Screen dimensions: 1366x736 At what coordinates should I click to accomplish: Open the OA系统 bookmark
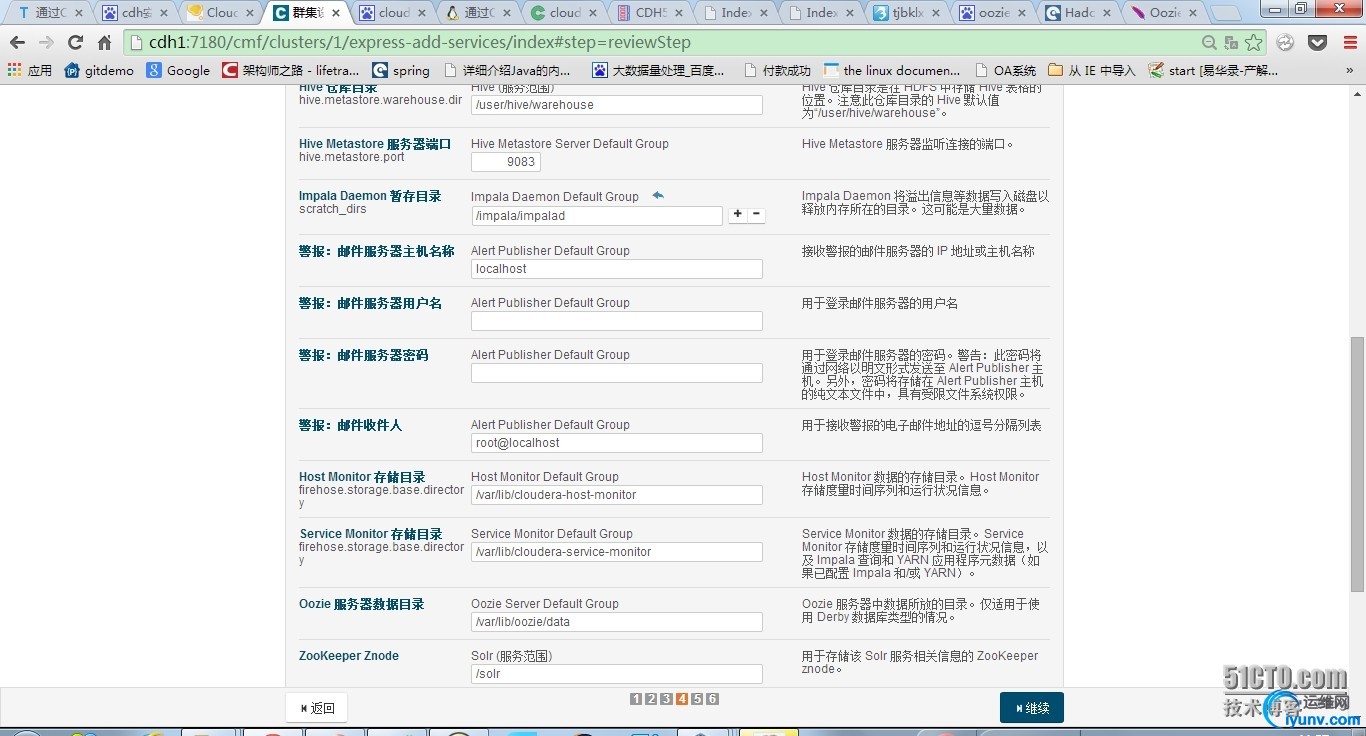click(x=1004, y=70)
